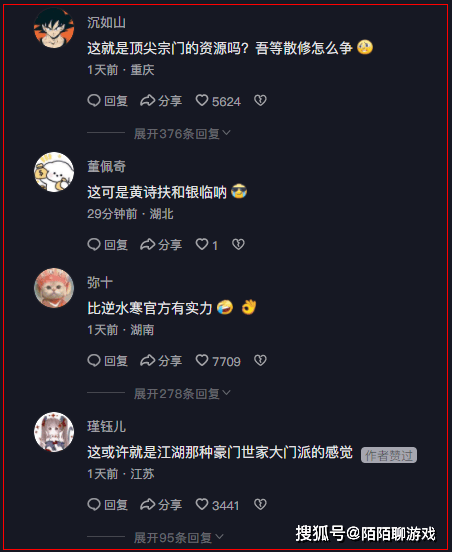Share 董佩奇's comment

tap(161, 245)
